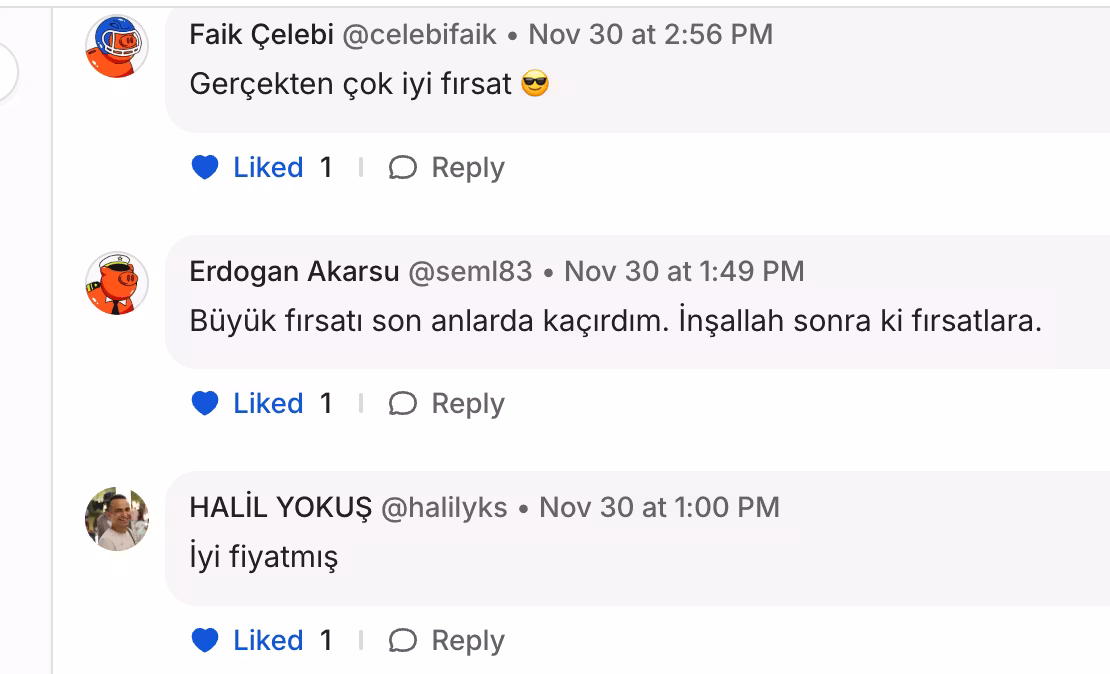Click the @seml83 username
This screenshot has width=1110, height=674.
pos(470,271)
